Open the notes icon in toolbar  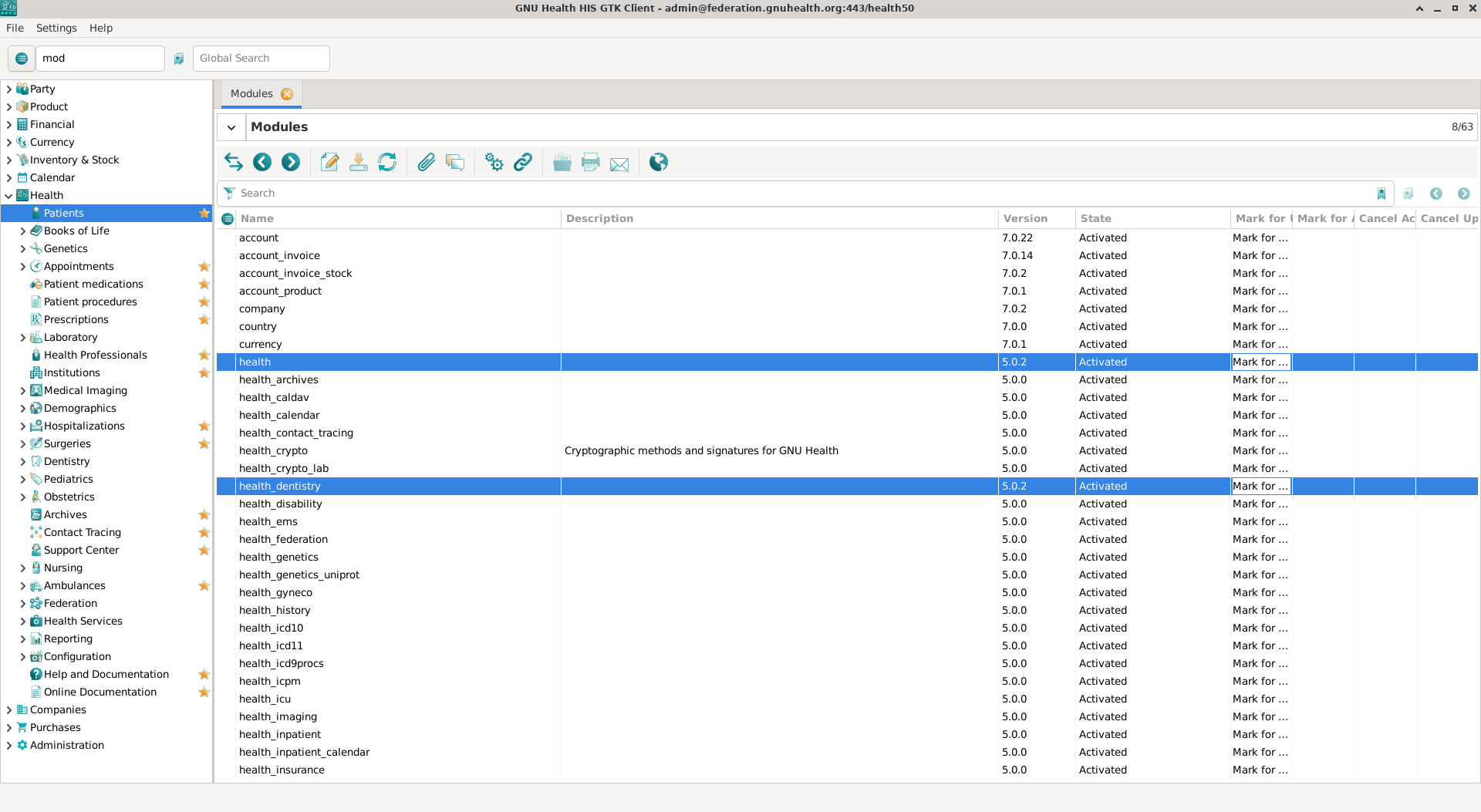[x=455, y=162]
